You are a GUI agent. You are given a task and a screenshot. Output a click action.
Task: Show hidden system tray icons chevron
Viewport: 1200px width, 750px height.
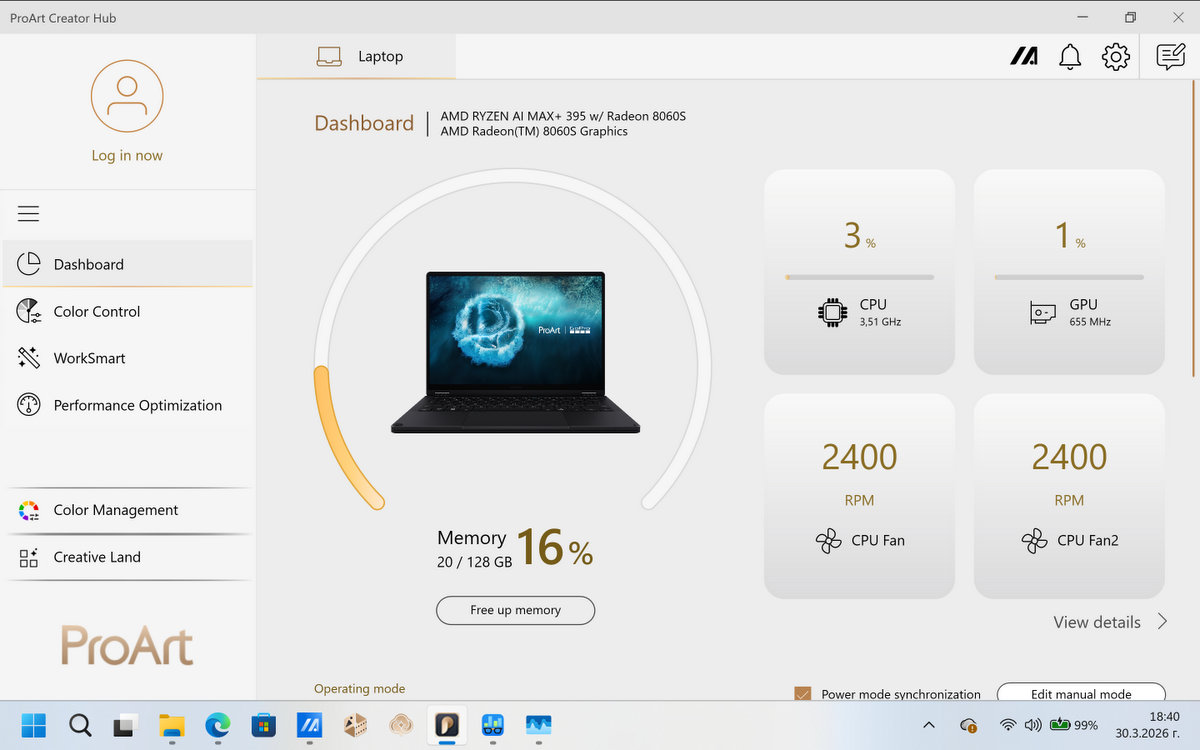[x=929, y=725]
